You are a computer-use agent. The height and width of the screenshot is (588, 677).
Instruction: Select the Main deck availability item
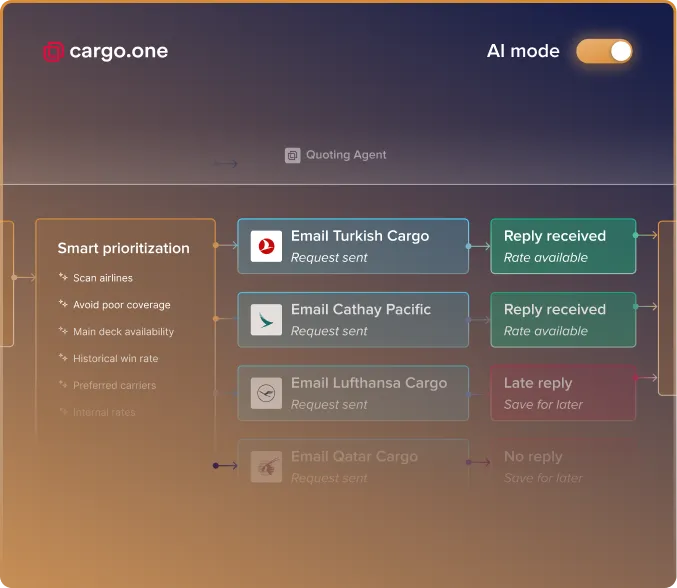coord(123,332)
